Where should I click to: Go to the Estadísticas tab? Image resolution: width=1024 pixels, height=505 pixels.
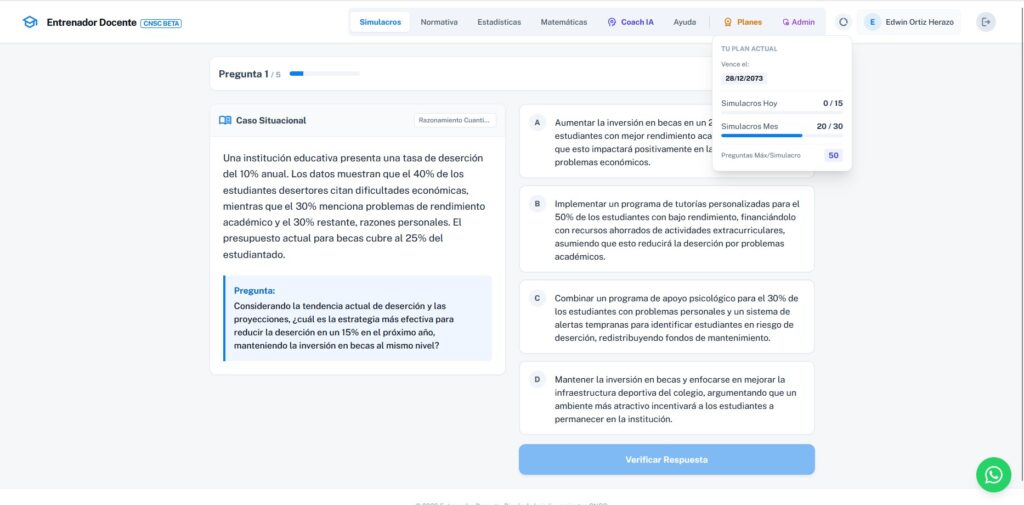[x=499, y=22]
